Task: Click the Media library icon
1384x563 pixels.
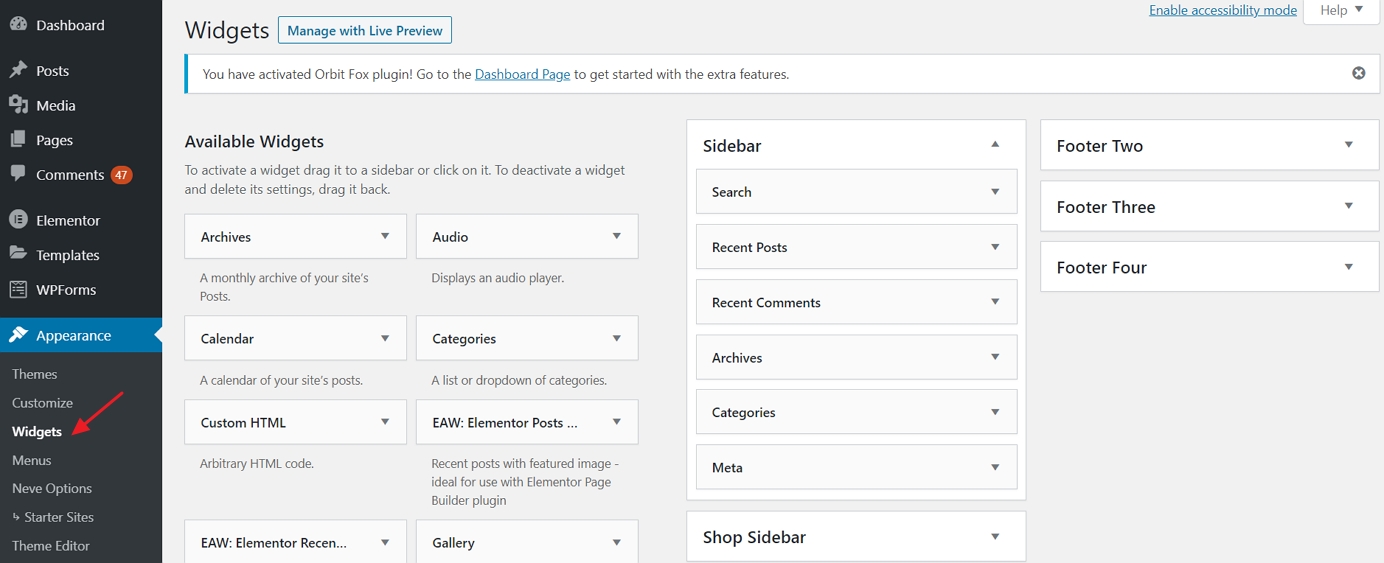Action: click(x=18, y=105)
